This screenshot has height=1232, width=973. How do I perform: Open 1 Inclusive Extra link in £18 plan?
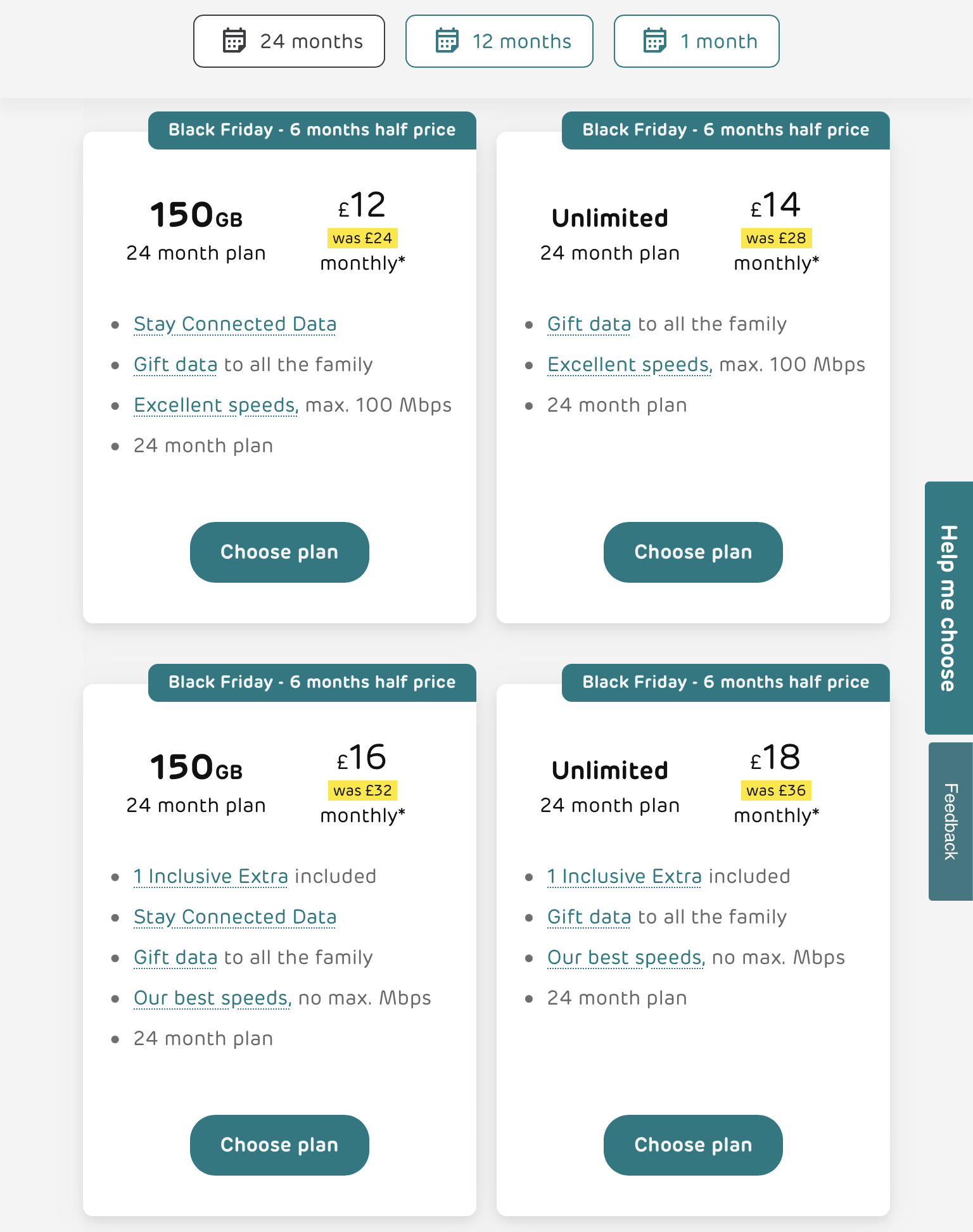625,877
